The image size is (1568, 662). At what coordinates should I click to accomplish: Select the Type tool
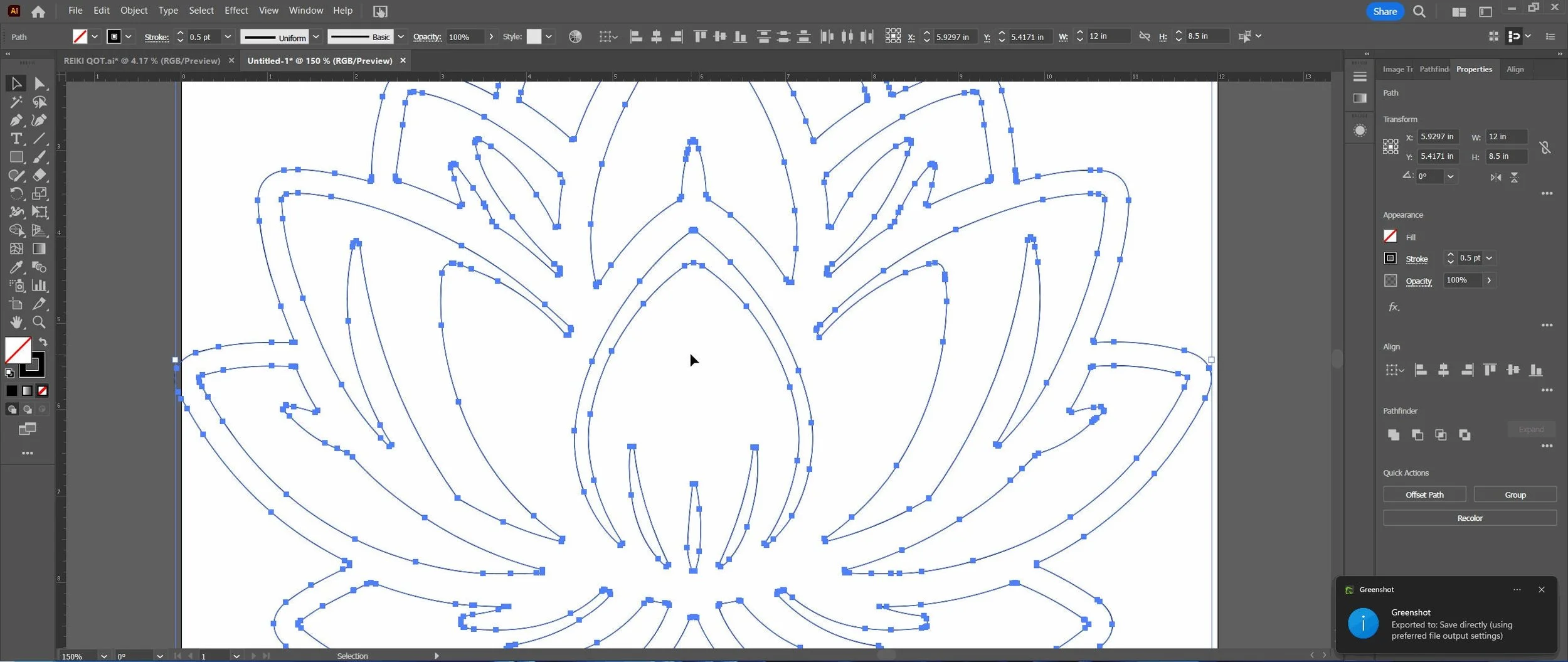click(x=16, y=139)
